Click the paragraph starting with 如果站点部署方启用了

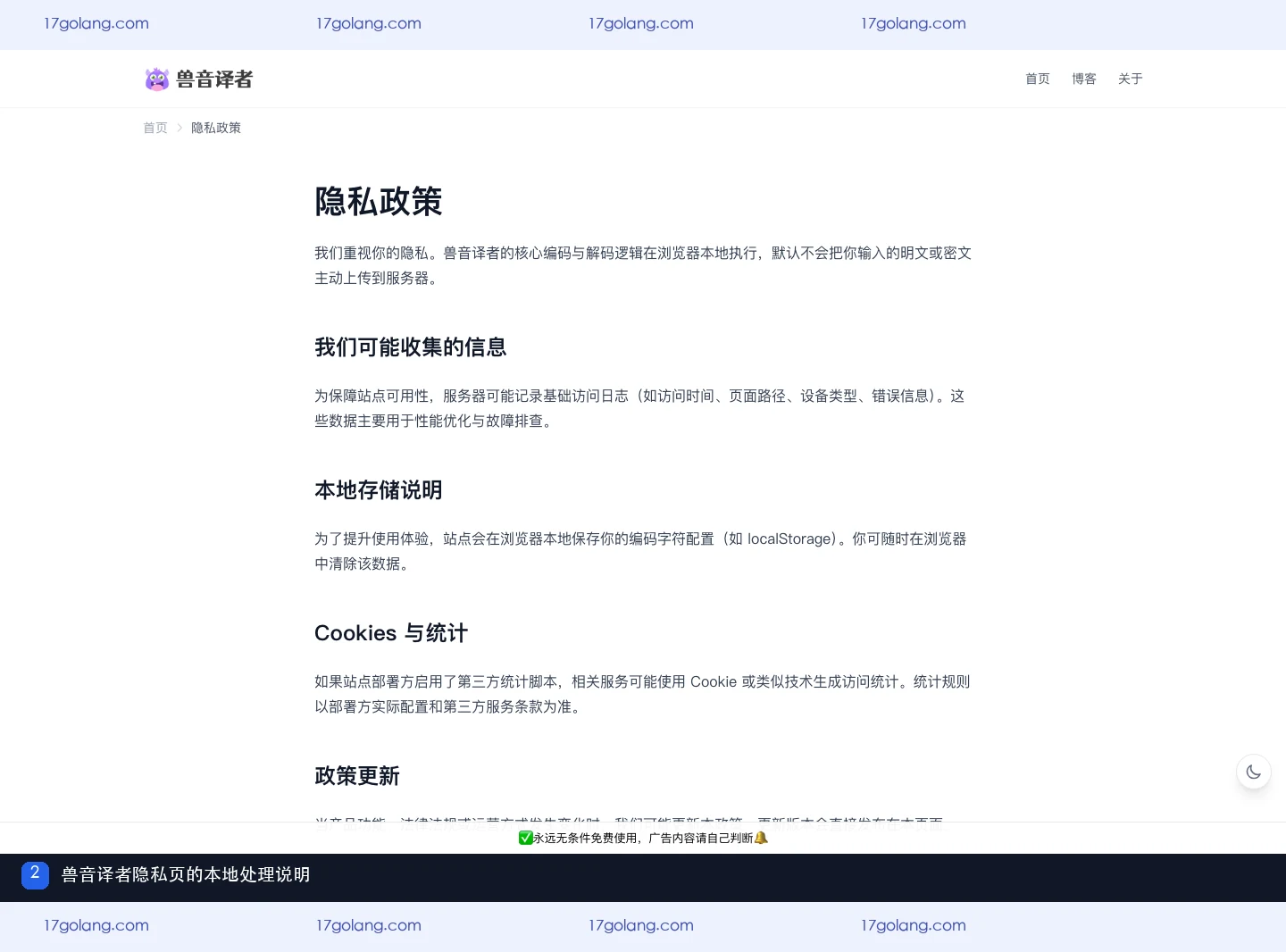643,694
